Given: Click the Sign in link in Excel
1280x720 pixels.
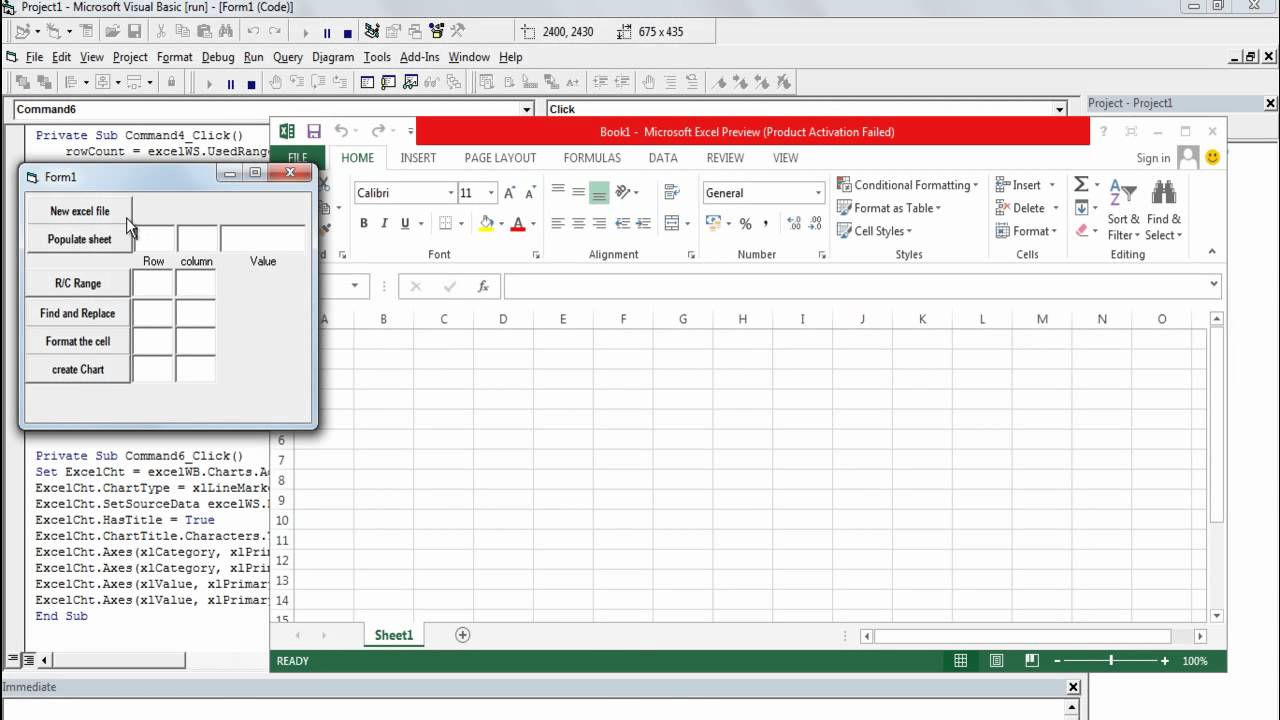Looking at the screenshot, I should [x=1153, y=158].
